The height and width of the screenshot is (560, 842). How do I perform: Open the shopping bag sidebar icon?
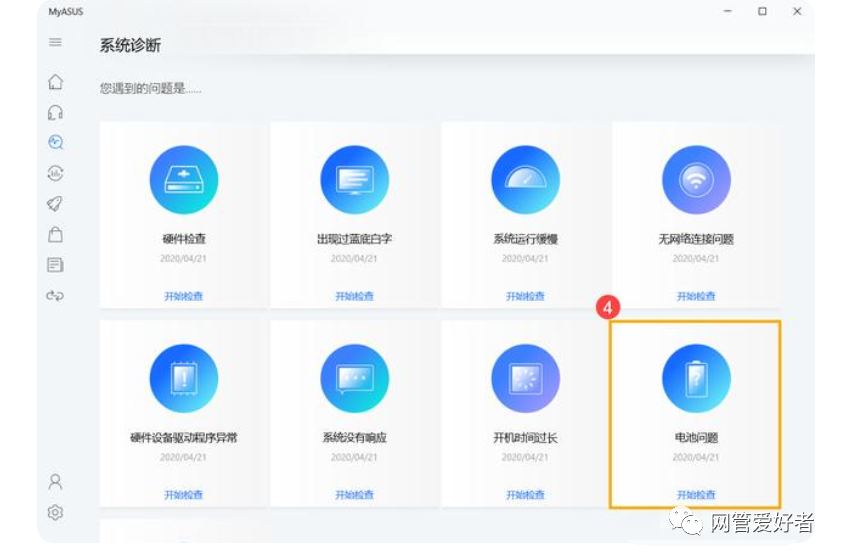pos(55,234)
